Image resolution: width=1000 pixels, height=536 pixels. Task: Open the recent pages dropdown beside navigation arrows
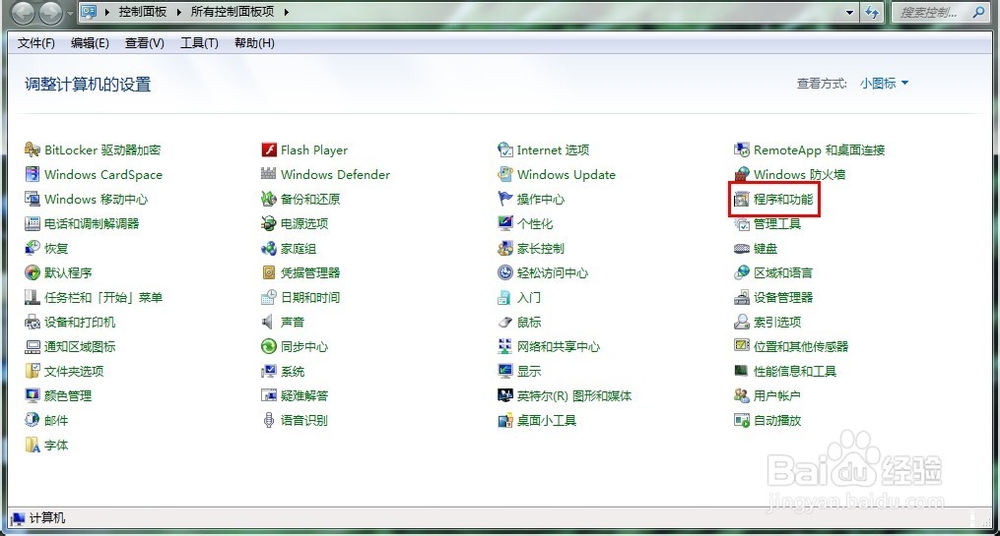tap(70, 12)
